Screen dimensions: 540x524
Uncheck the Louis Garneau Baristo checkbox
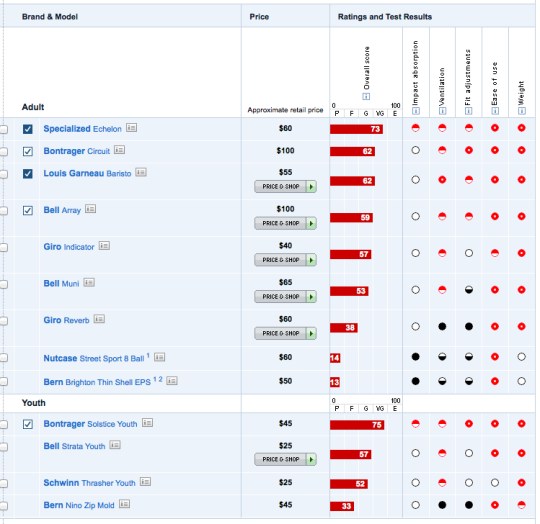pos(28,174)
